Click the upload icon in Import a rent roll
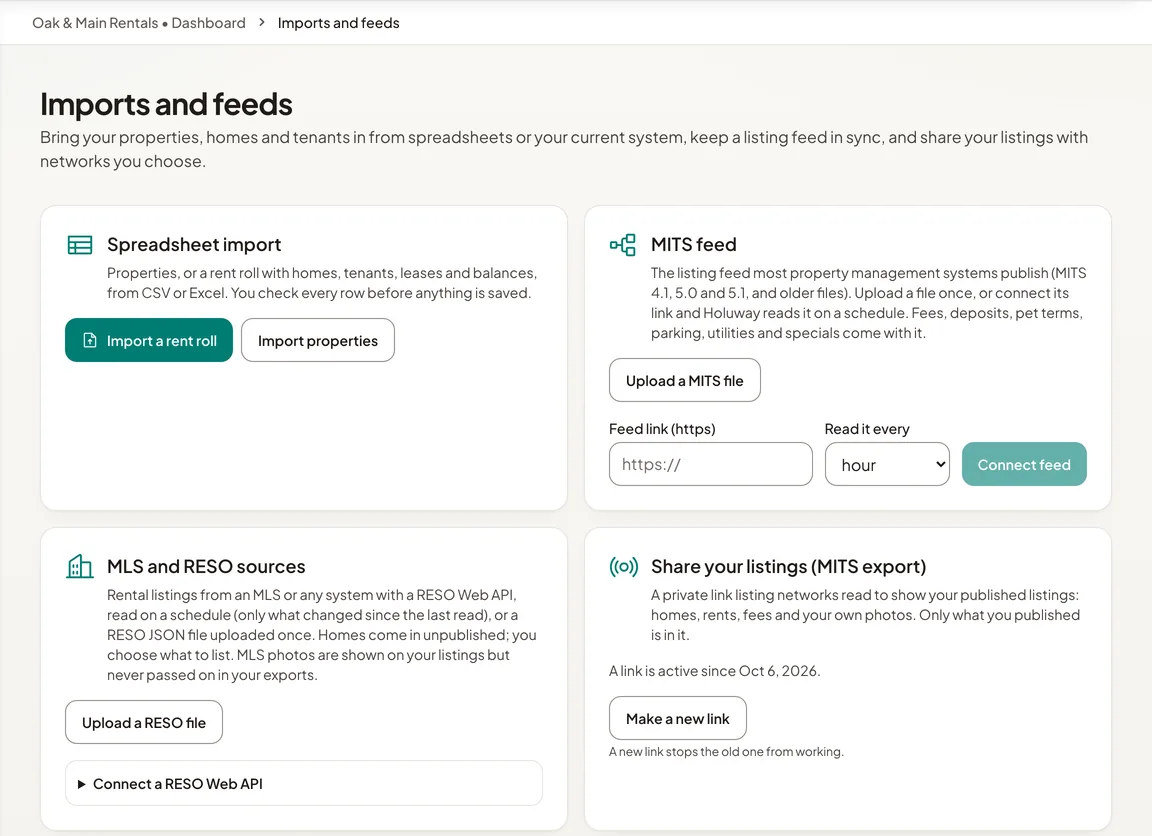This screenshot has height=836, width=1152. point(90,340)
